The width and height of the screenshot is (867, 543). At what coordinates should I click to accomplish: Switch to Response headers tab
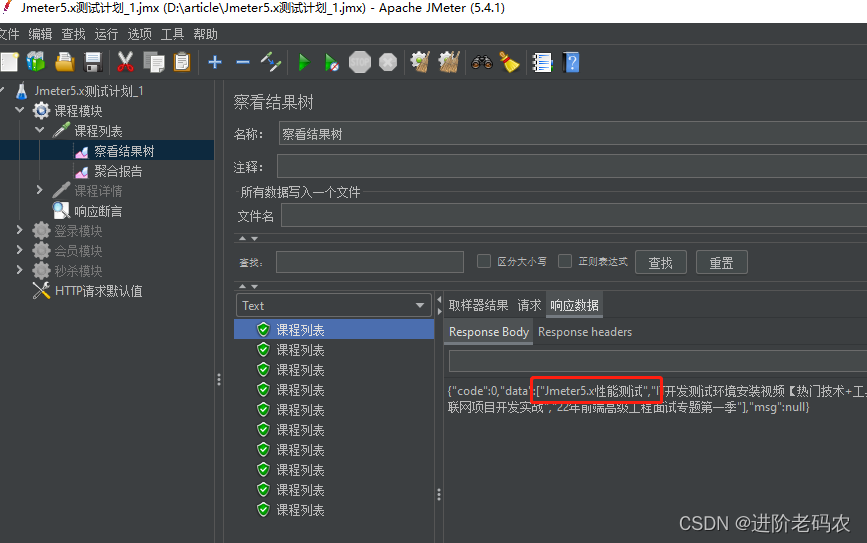(x=585, y=332)
